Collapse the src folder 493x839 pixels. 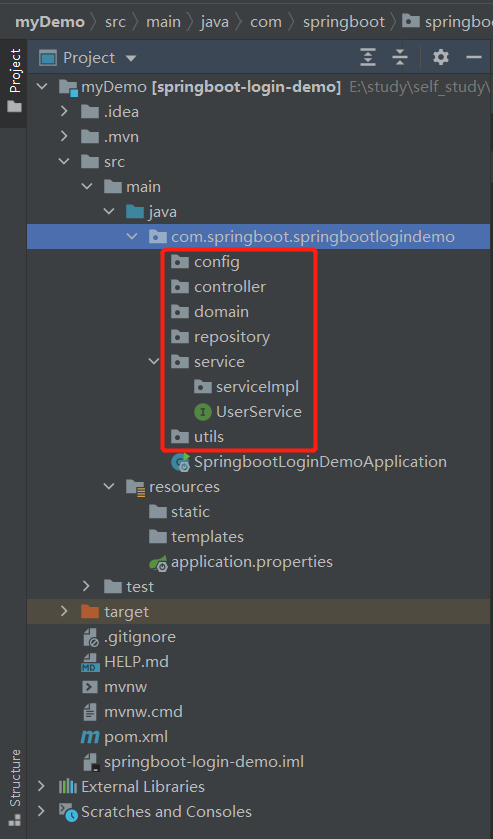pos(64,162)
